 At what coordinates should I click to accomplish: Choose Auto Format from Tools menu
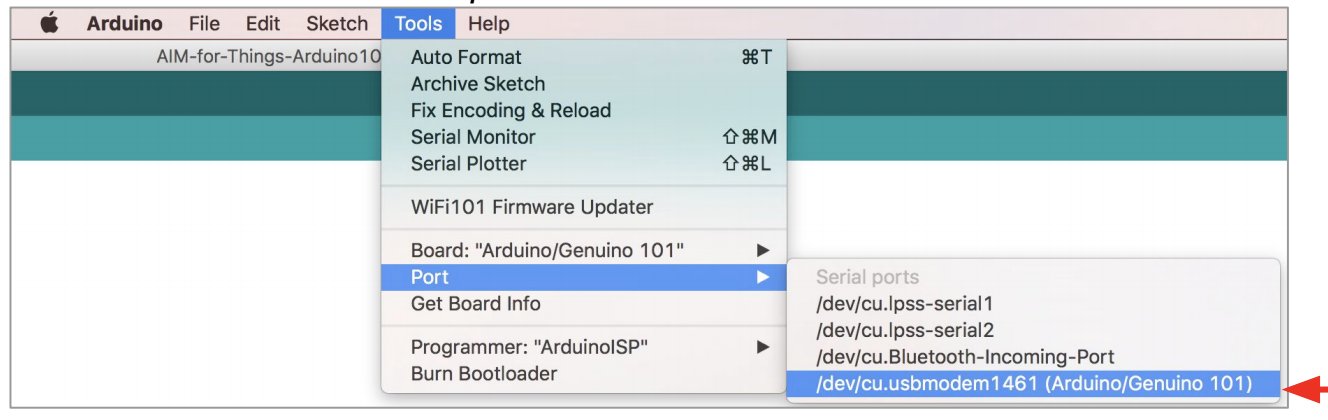584,58
